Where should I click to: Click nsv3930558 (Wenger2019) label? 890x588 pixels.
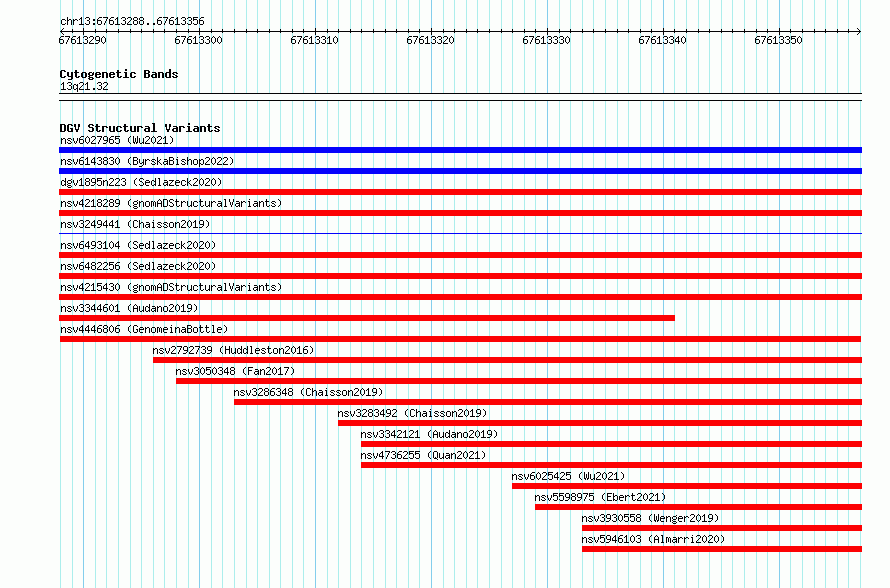650,518
